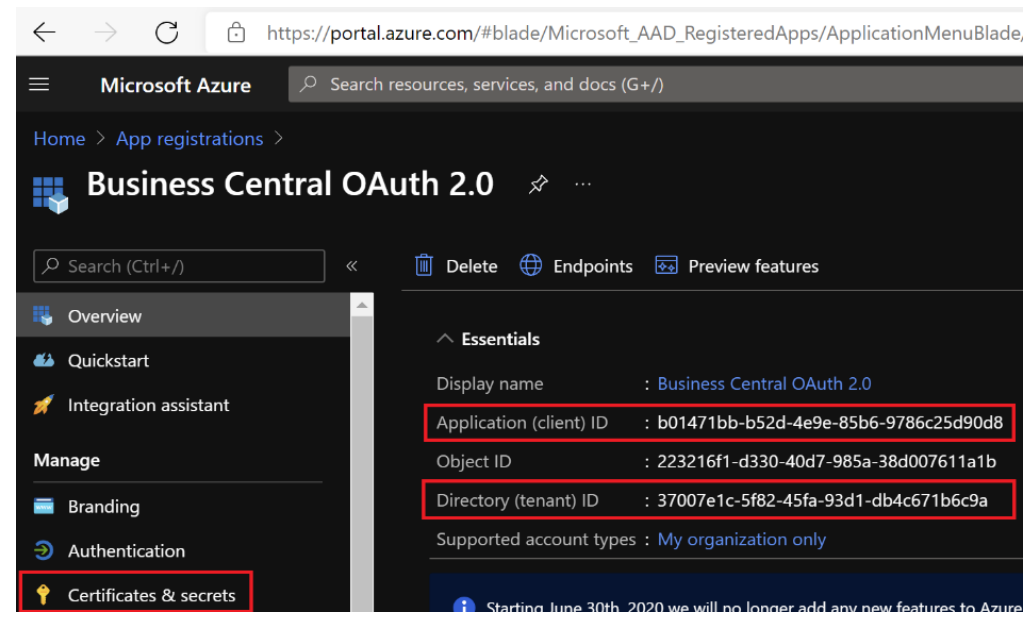Open the ellipsis more options menu

(583, 184)
